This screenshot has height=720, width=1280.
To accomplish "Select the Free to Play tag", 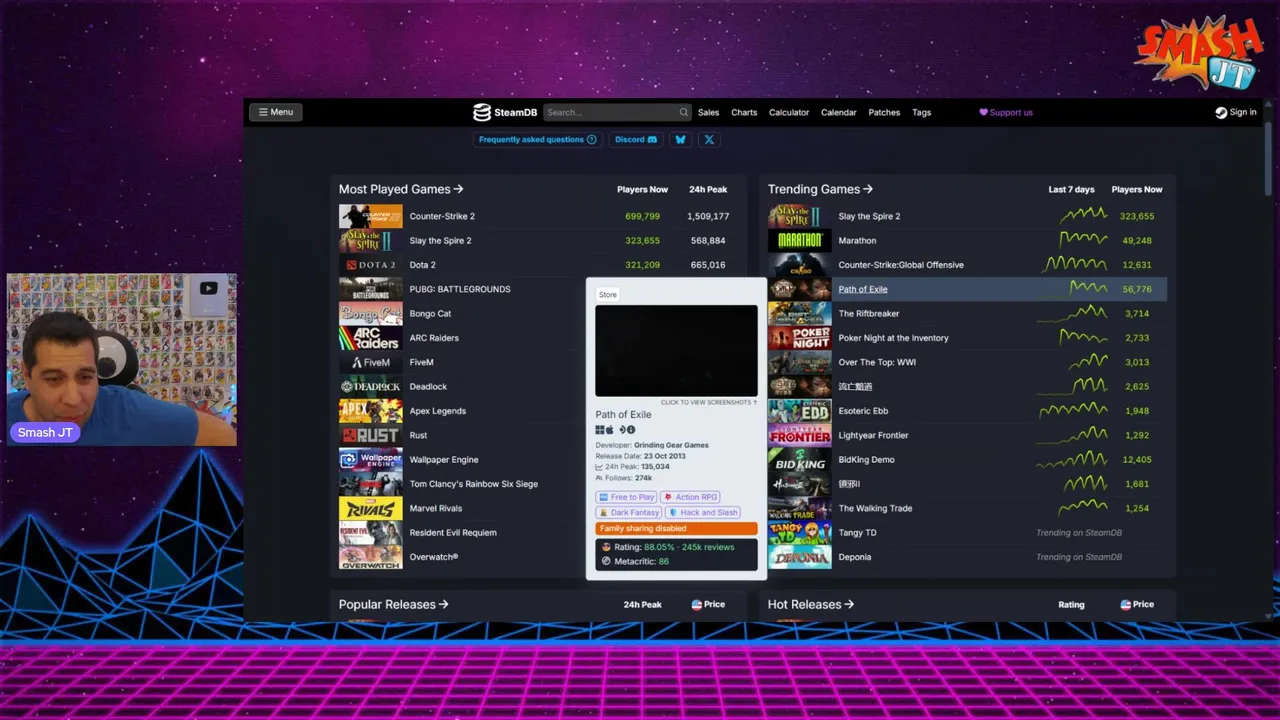I will tap(627, 497).
